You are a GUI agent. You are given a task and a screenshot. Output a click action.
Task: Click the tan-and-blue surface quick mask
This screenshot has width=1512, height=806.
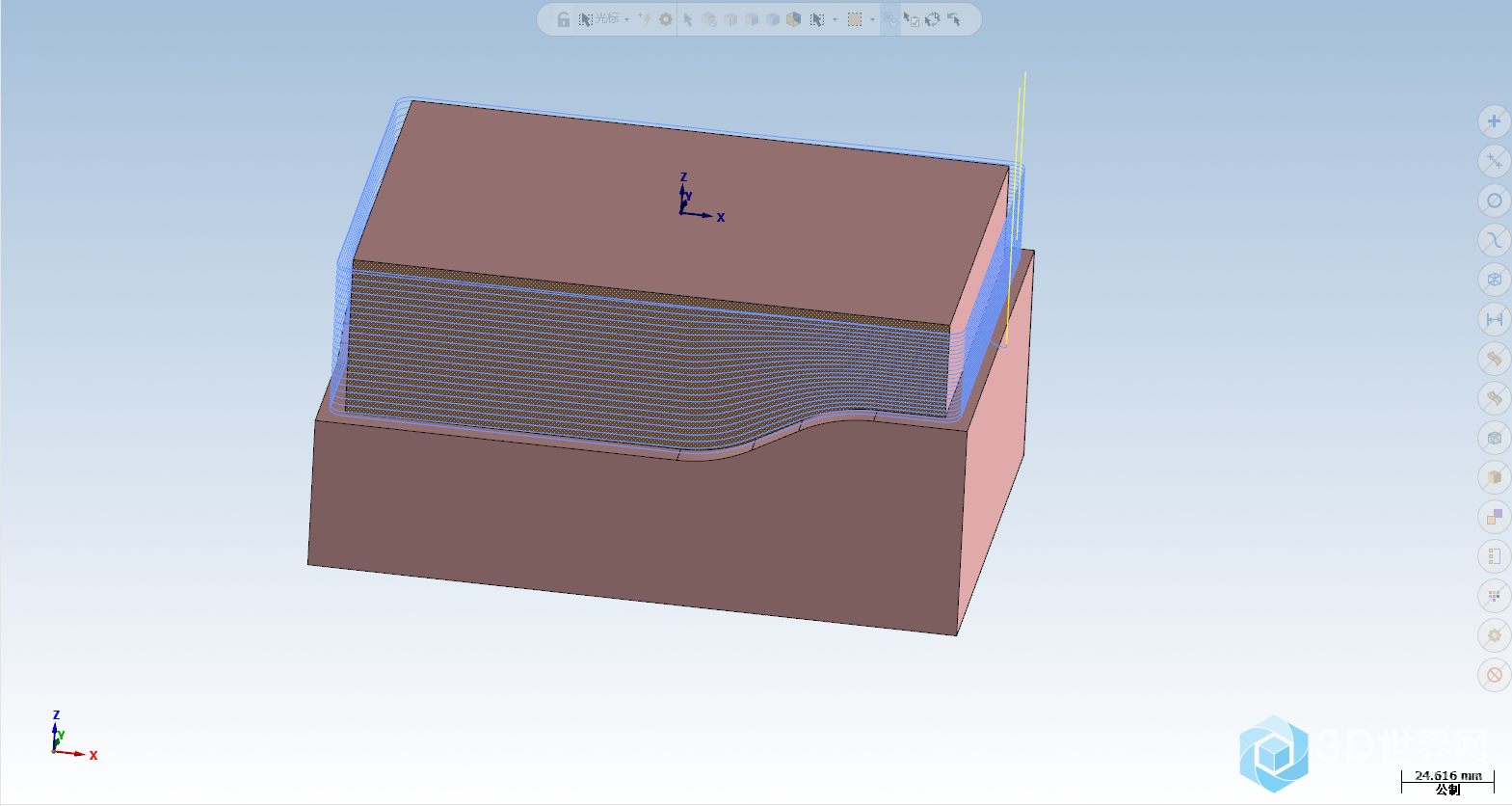(x=1494, y=398)
